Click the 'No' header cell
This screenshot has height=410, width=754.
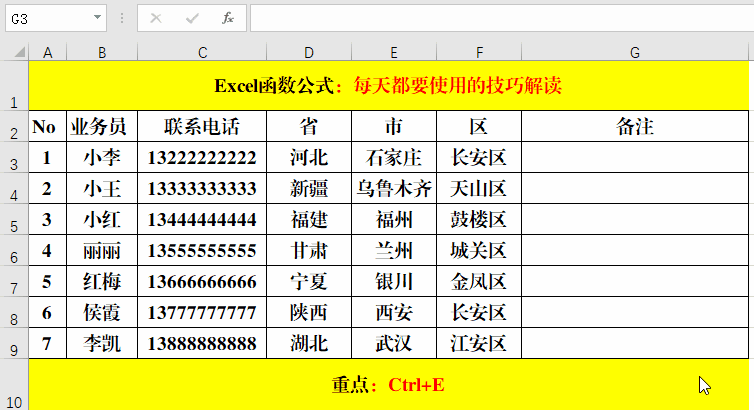pyautogui.click(x=48, y=126)
